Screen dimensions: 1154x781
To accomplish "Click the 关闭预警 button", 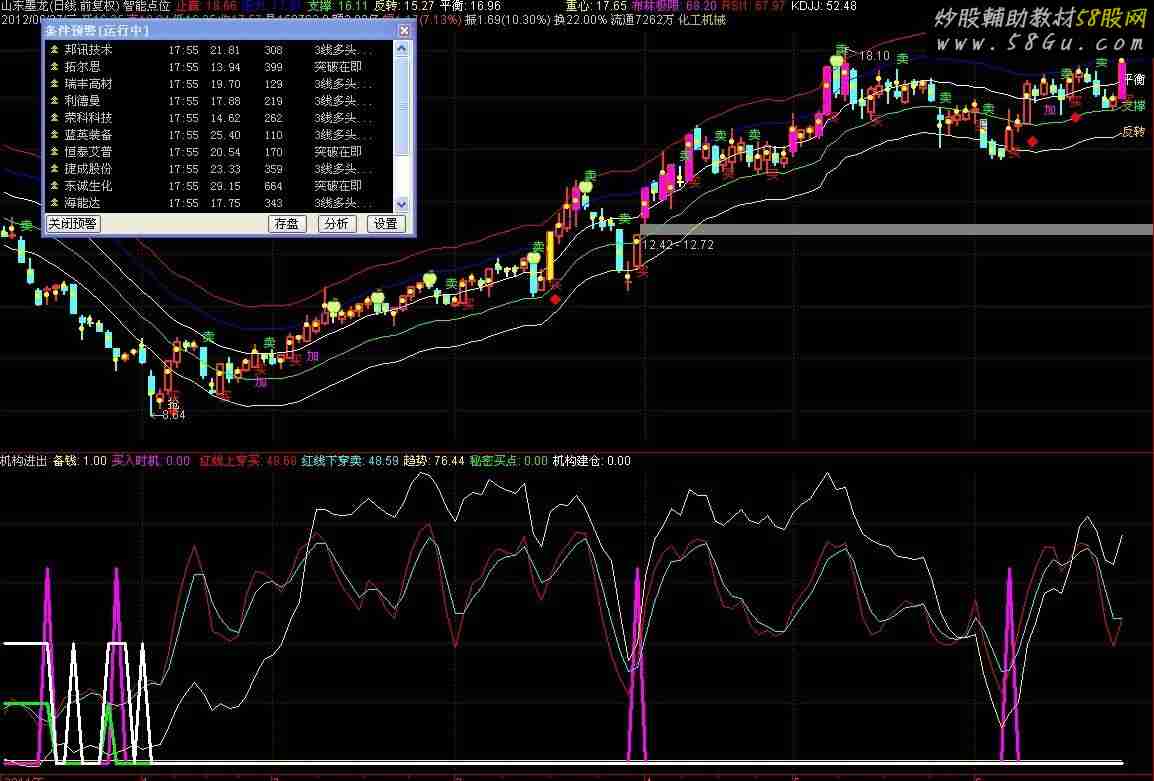I will pos(74,224).
